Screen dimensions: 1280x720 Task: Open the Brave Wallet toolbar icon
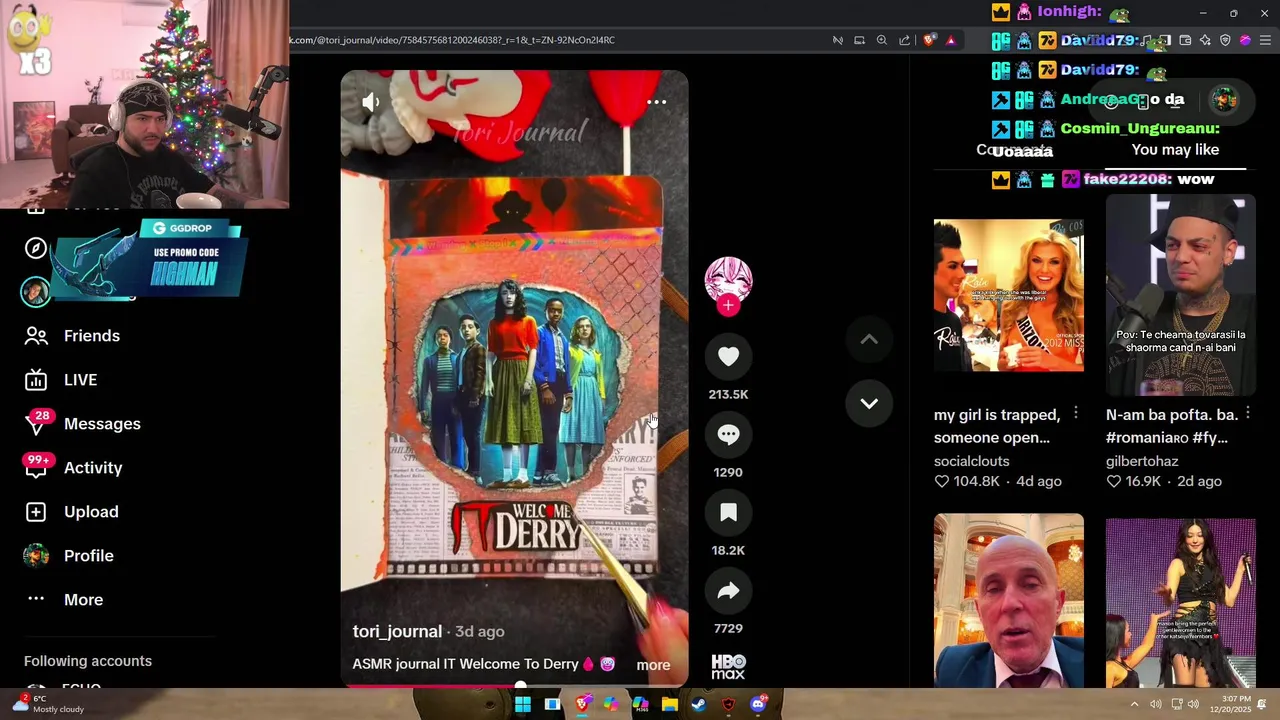tap(1185, 40)
